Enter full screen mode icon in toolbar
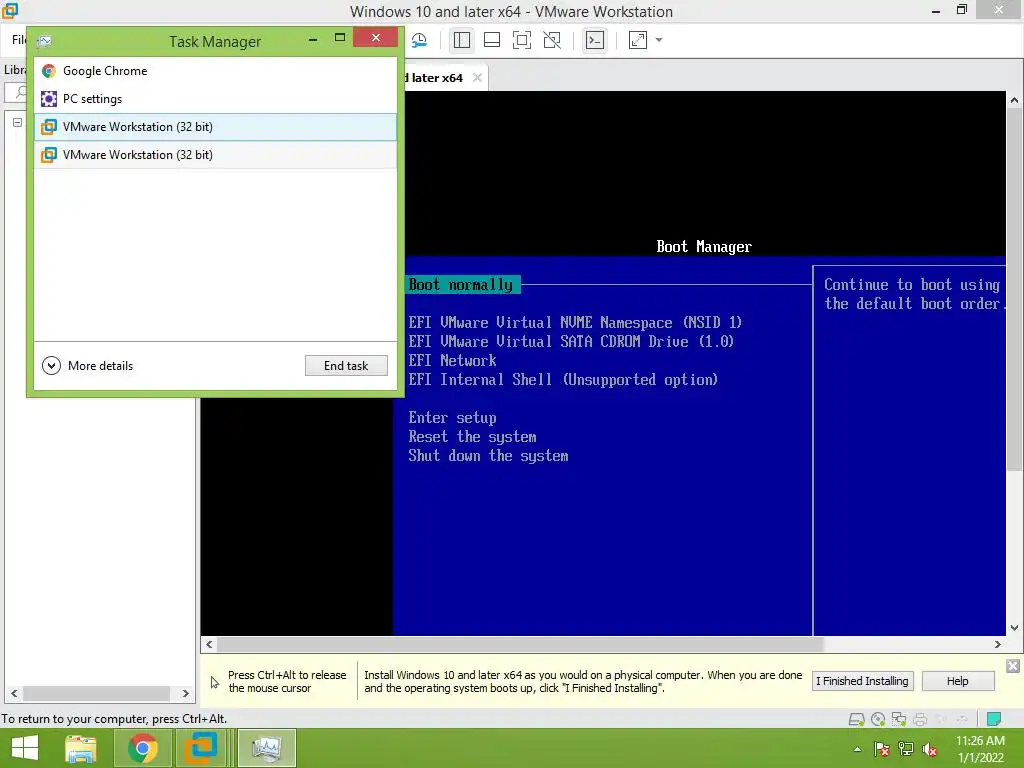 (522, 40)
